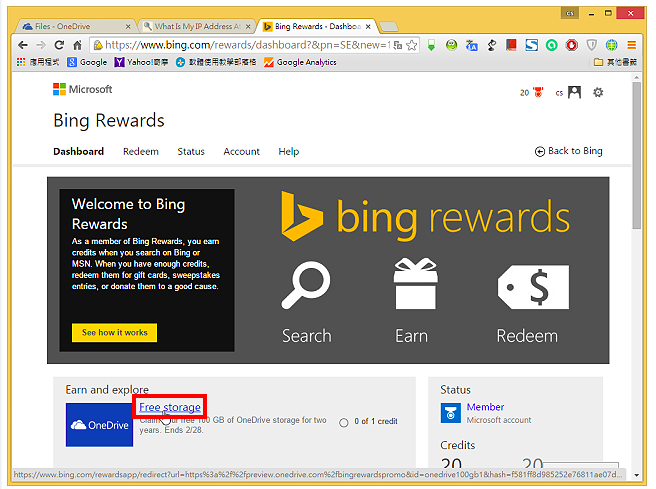Open the Member status link

(485, 407)
